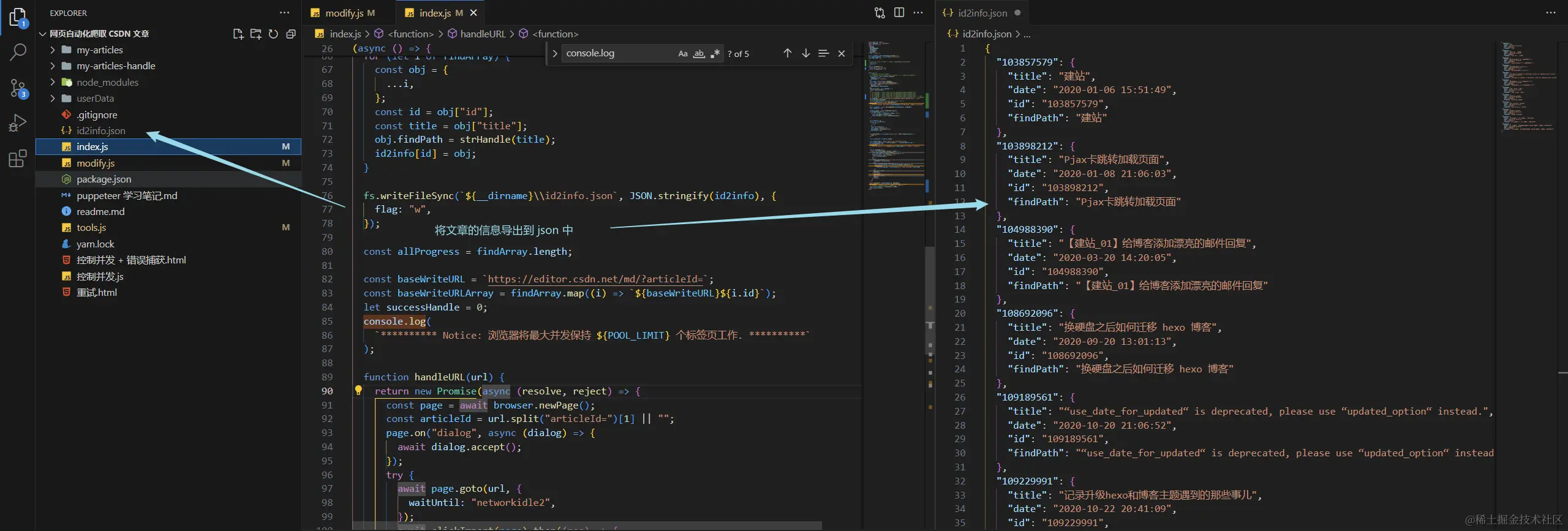The width and height of the screenshot is (1568, 531).
Task: Toggle find in selection
Action: click(824, 53)
